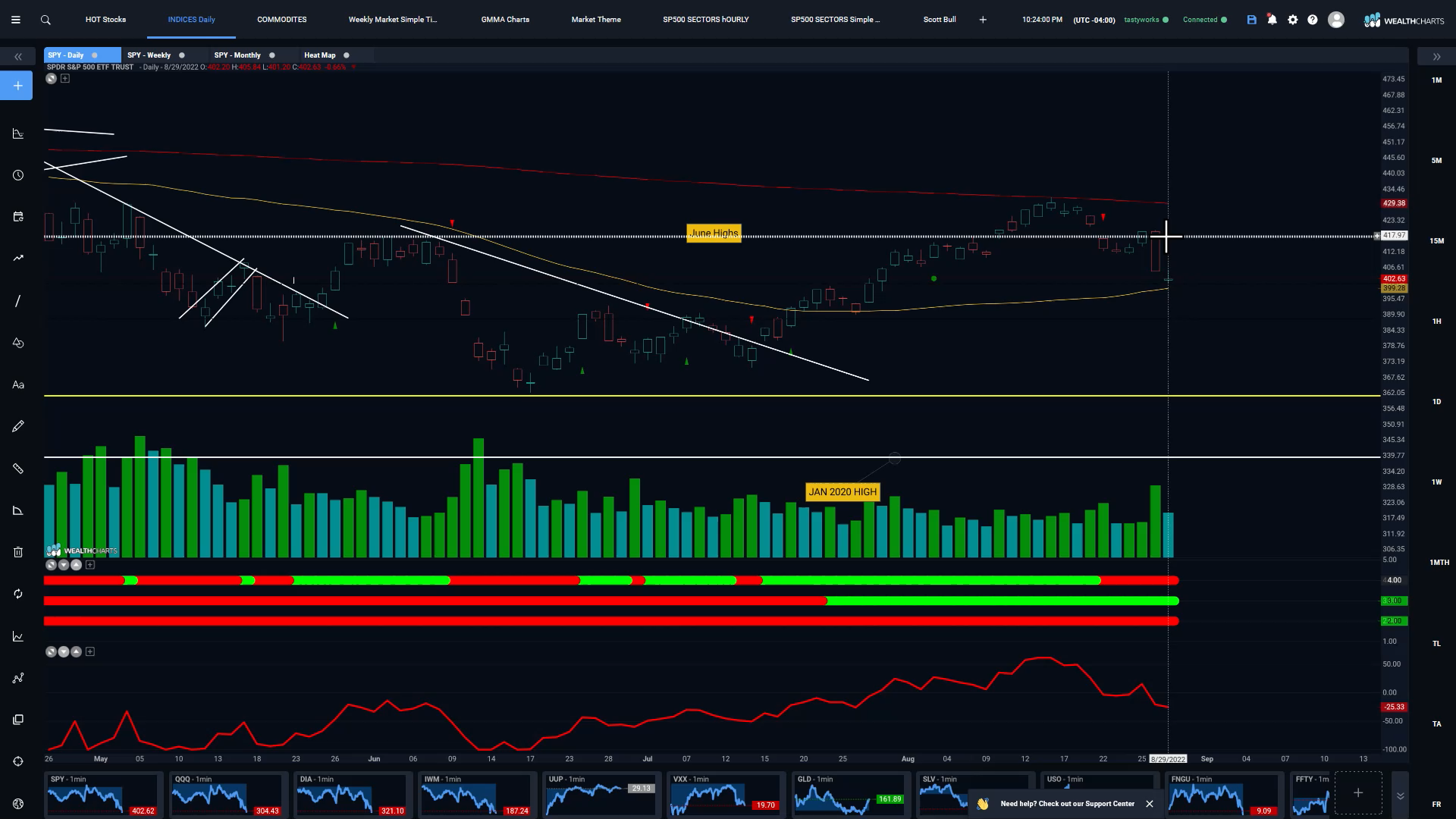Switch to the GMMA Charts tab
1456x819 pixels.
pos(505,20)
